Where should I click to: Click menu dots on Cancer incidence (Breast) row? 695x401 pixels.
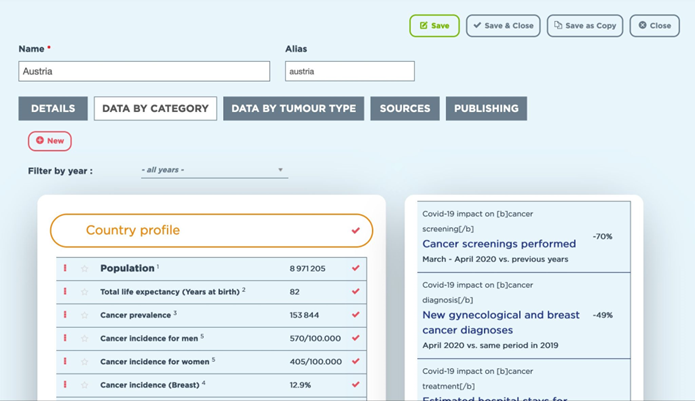pos(65,385)
